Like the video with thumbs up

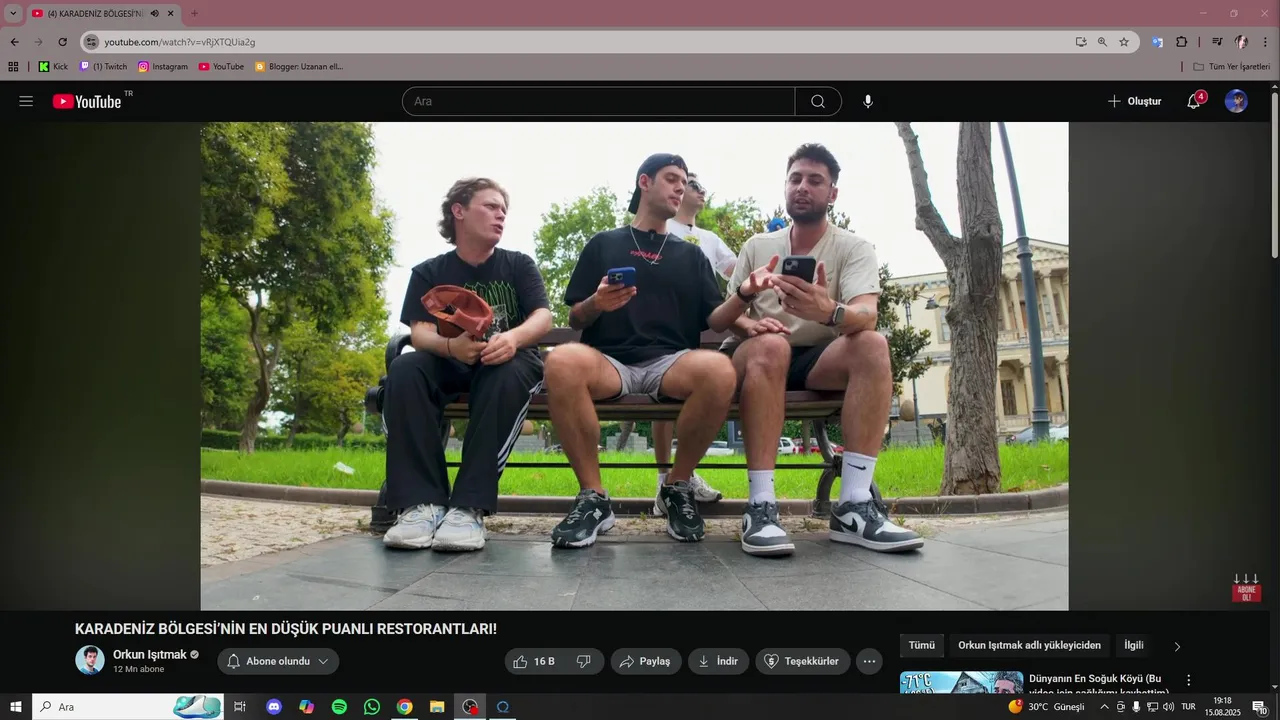[534, 661]
